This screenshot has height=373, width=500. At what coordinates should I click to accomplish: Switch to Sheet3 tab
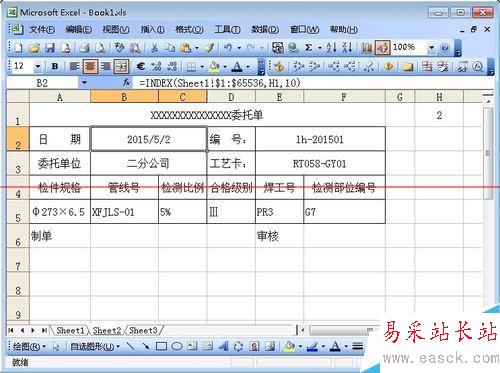coord(143,330)
